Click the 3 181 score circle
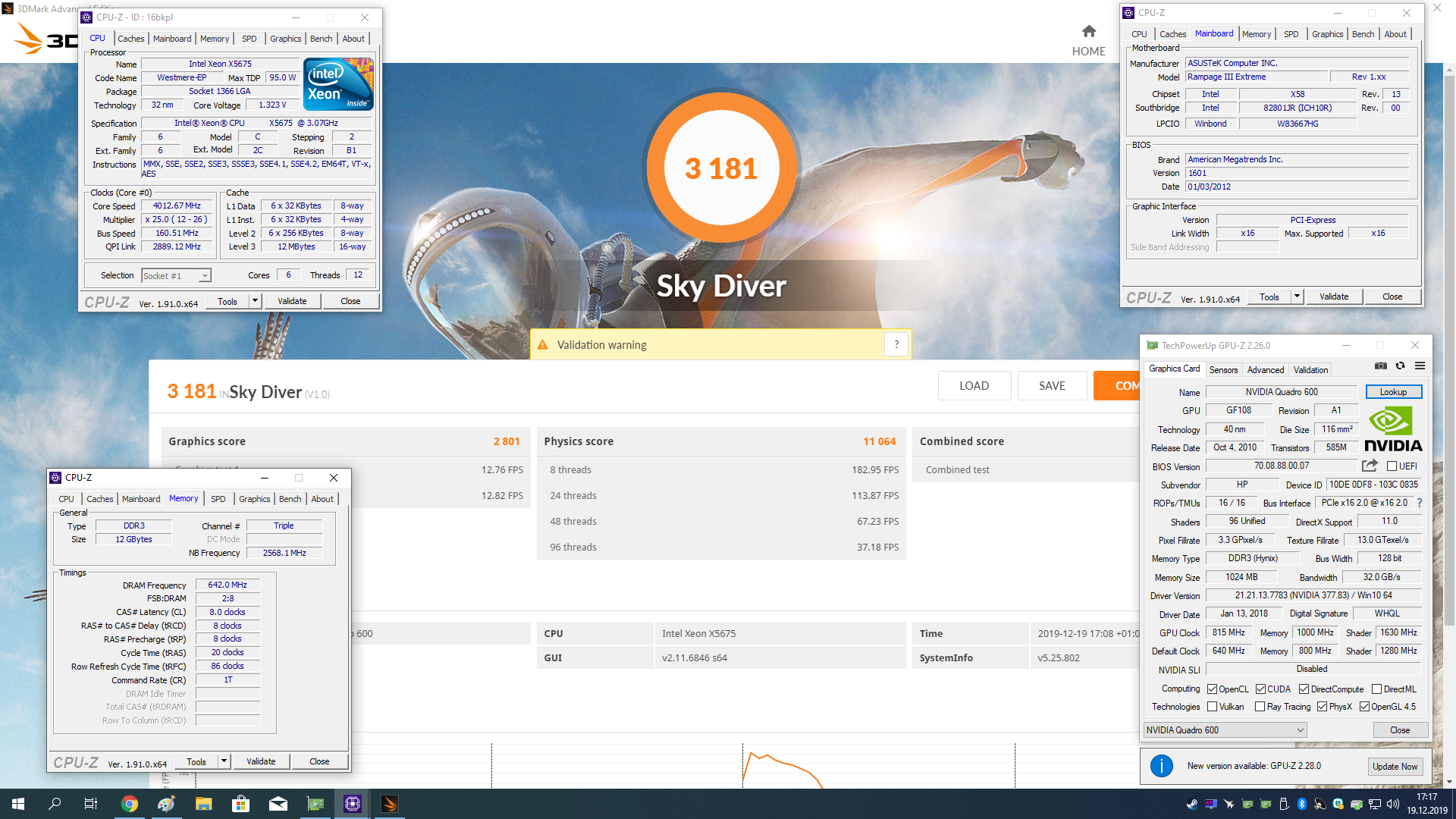Image resolution: width=1456 pixels, height=819 pixels. pyautogui.click(x=722, y=168)
